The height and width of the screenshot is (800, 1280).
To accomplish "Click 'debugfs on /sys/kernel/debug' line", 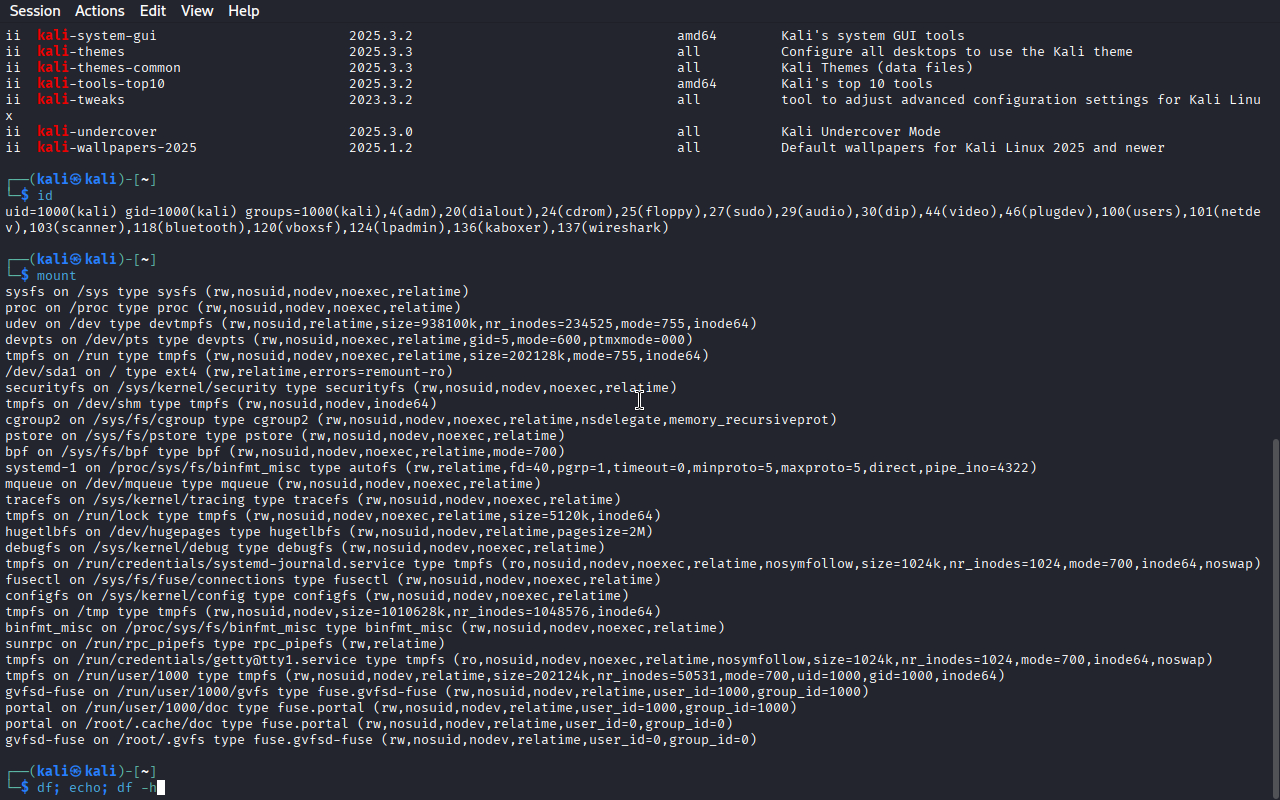I will click(x=305, y=548).
